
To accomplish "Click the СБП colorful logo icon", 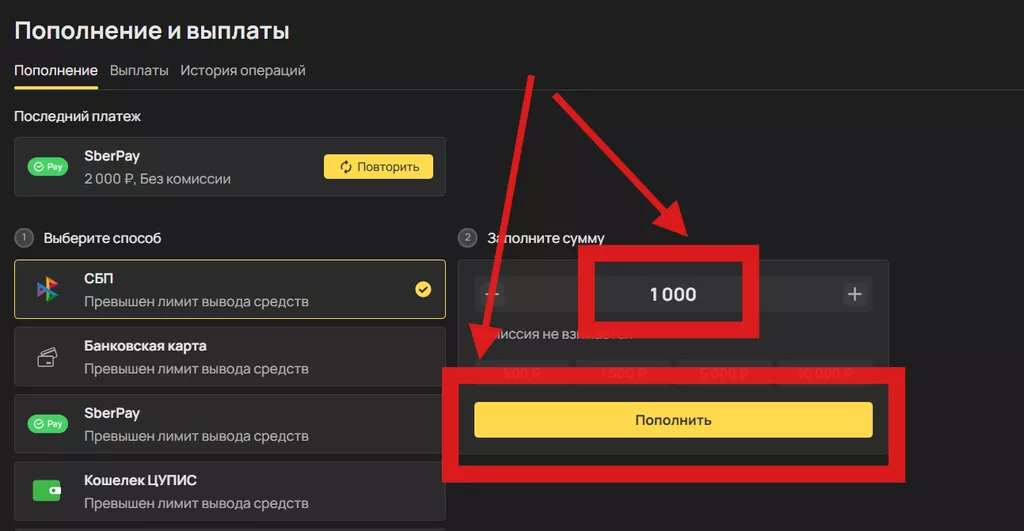I will pos(47,289).
